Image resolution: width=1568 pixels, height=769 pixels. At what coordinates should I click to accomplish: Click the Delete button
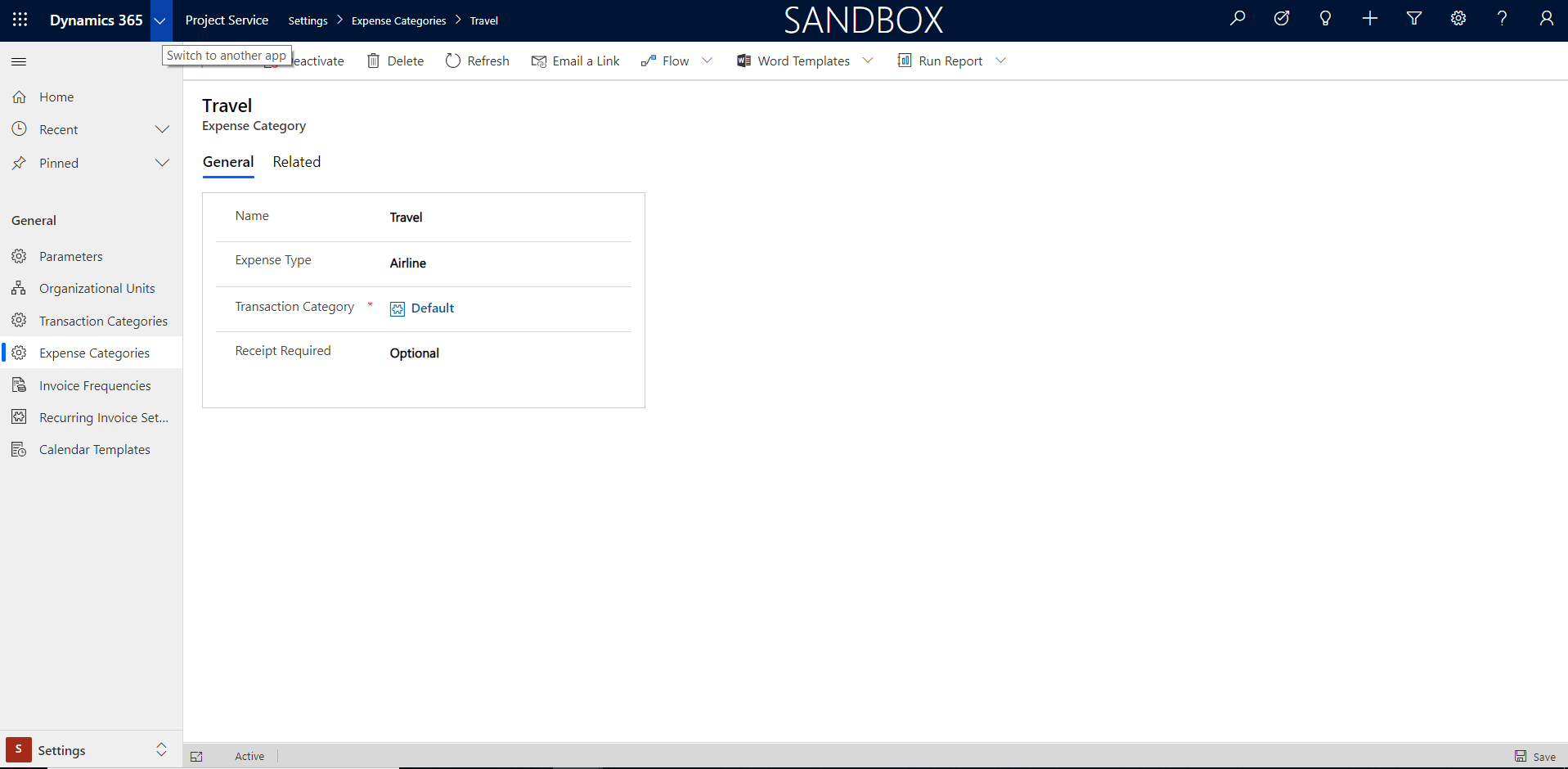click(x=396, y=61)
